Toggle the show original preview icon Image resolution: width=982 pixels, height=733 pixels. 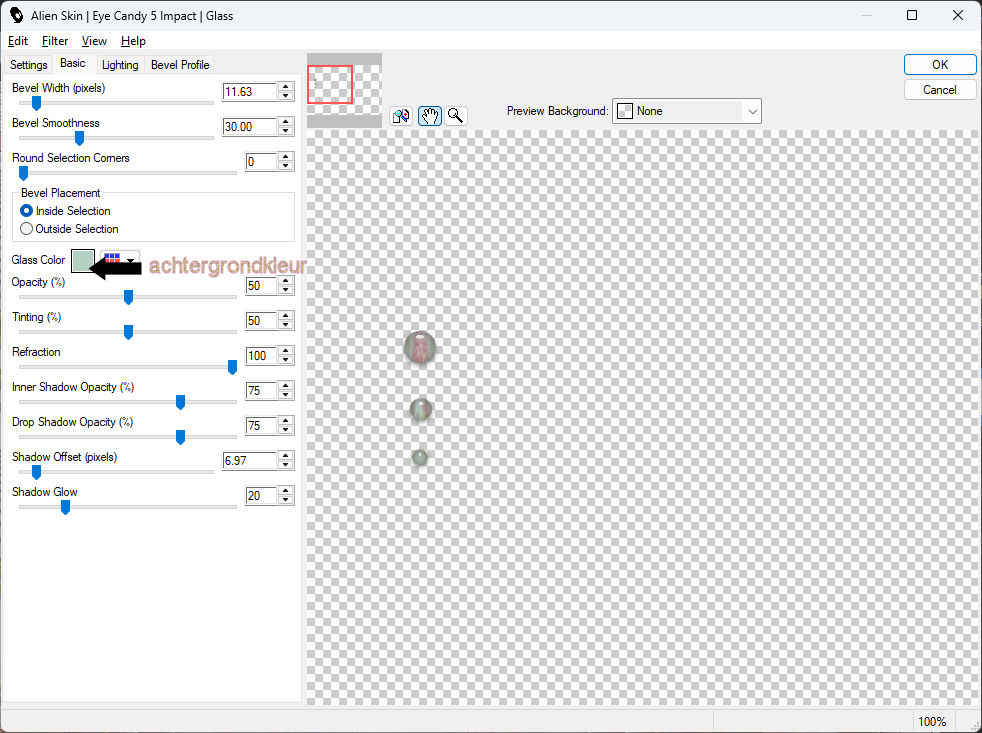pos(401,116)
